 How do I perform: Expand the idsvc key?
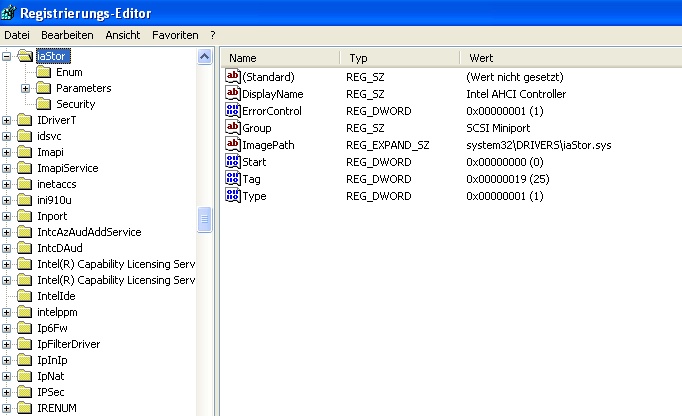pos(7,136)
